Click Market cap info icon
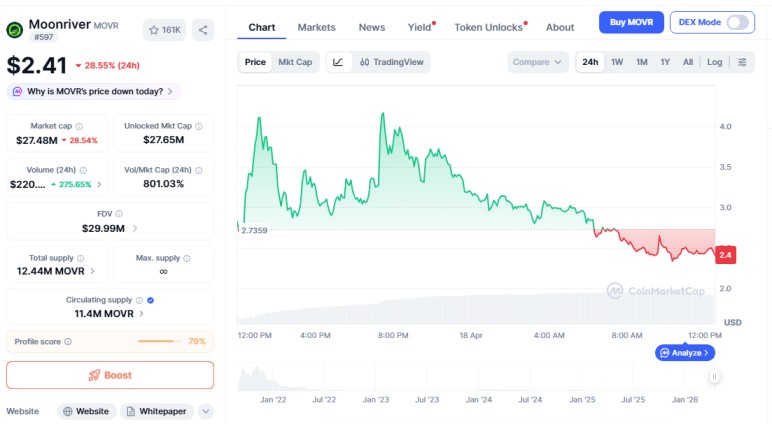 point(79,126)
